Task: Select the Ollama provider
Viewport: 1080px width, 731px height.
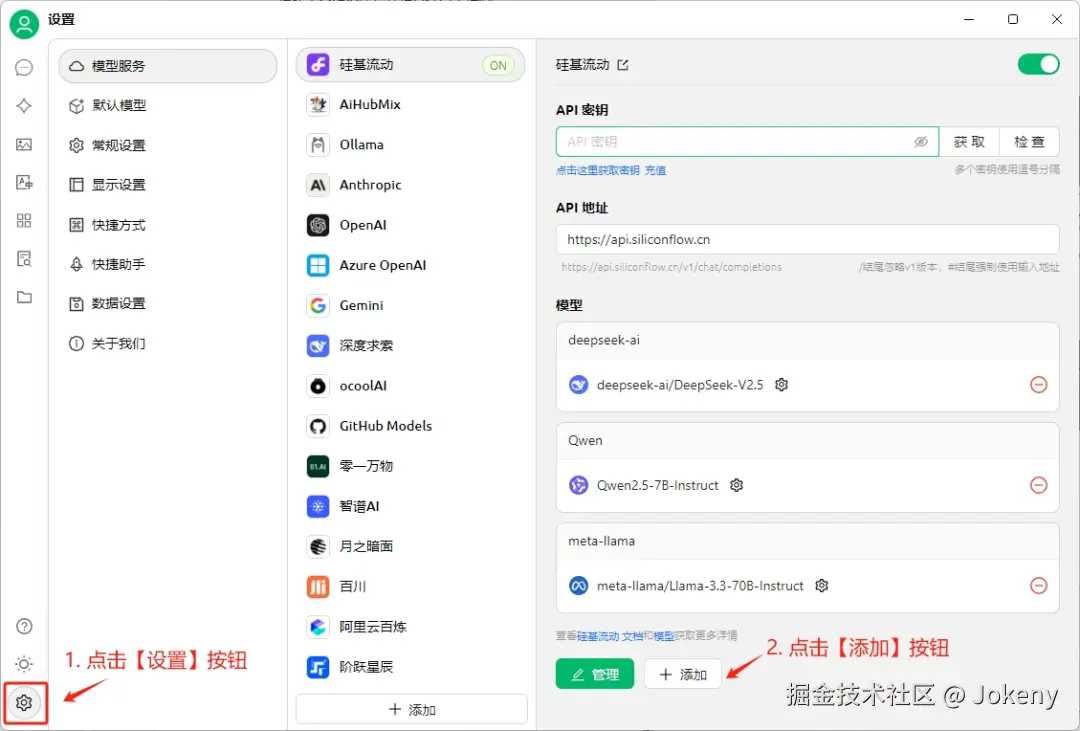Action: (x=411, y=145)
